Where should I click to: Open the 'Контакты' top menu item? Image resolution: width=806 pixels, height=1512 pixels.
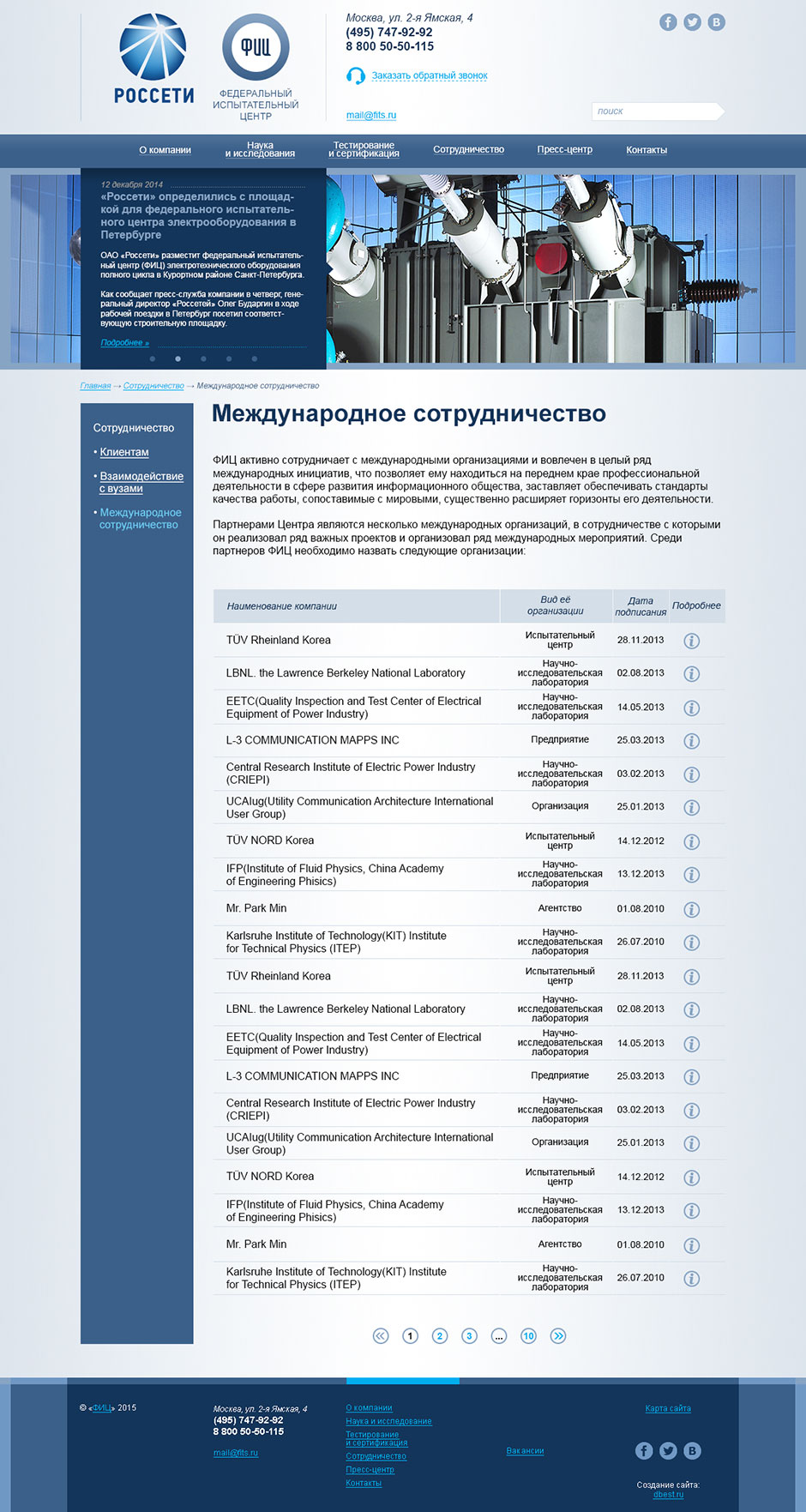tap(647, 150)
